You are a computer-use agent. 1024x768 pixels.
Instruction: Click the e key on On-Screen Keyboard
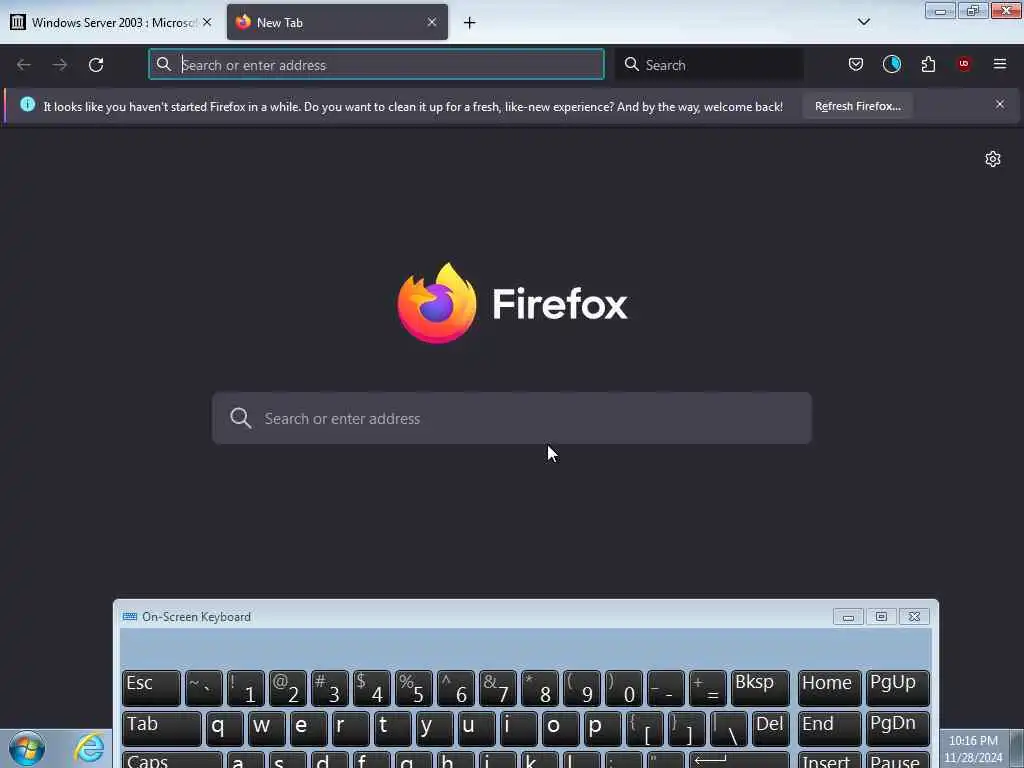coord(309,729)
